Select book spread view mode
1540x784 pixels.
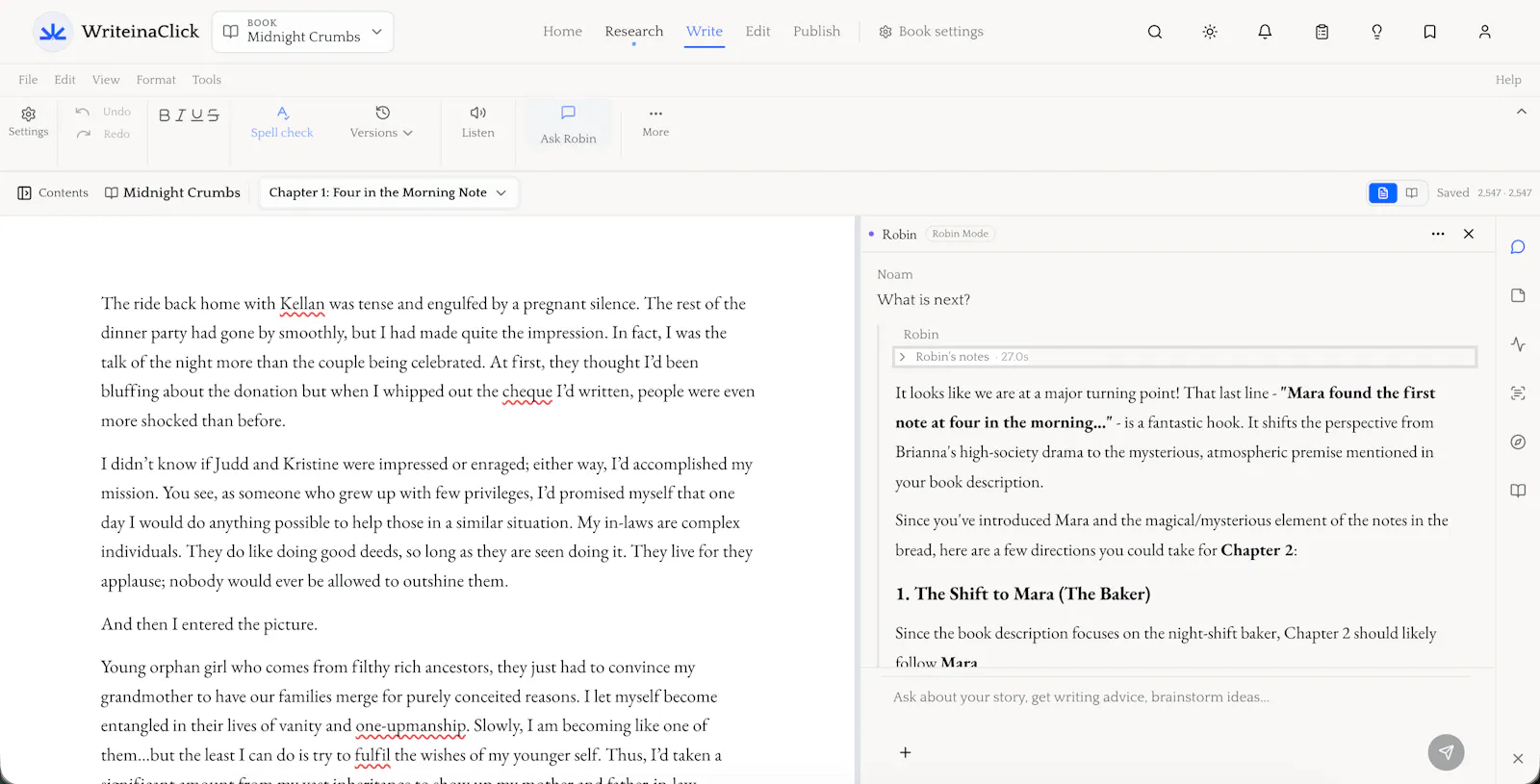1412,192
